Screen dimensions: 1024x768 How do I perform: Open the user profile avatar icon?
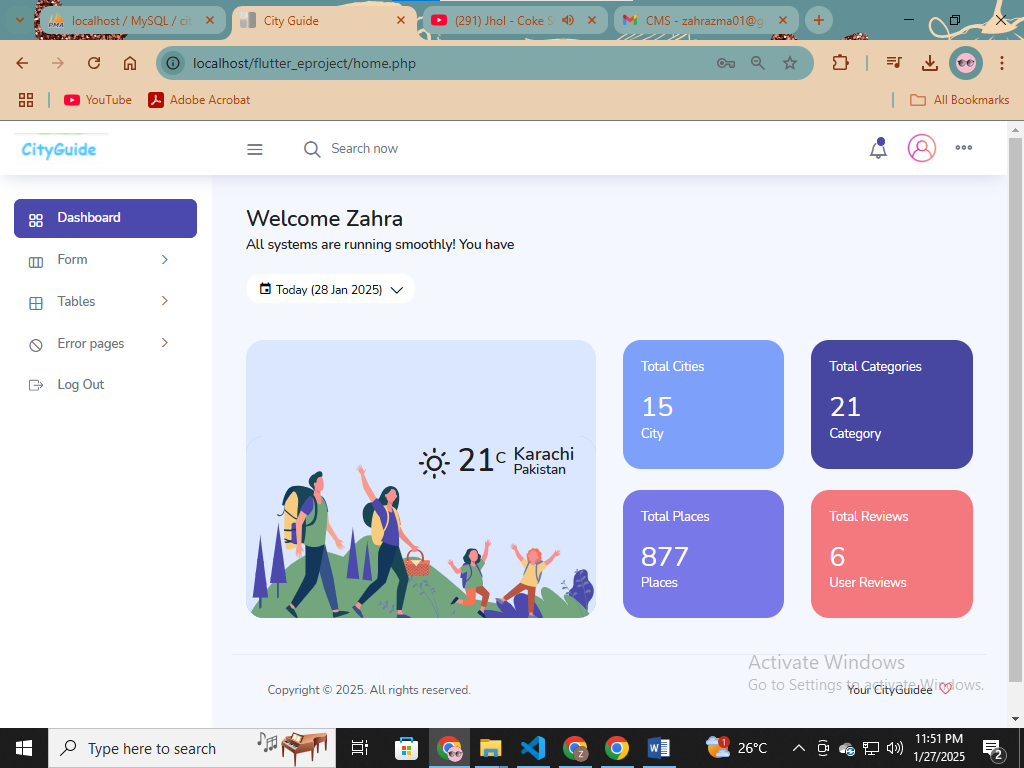point(921,148)
